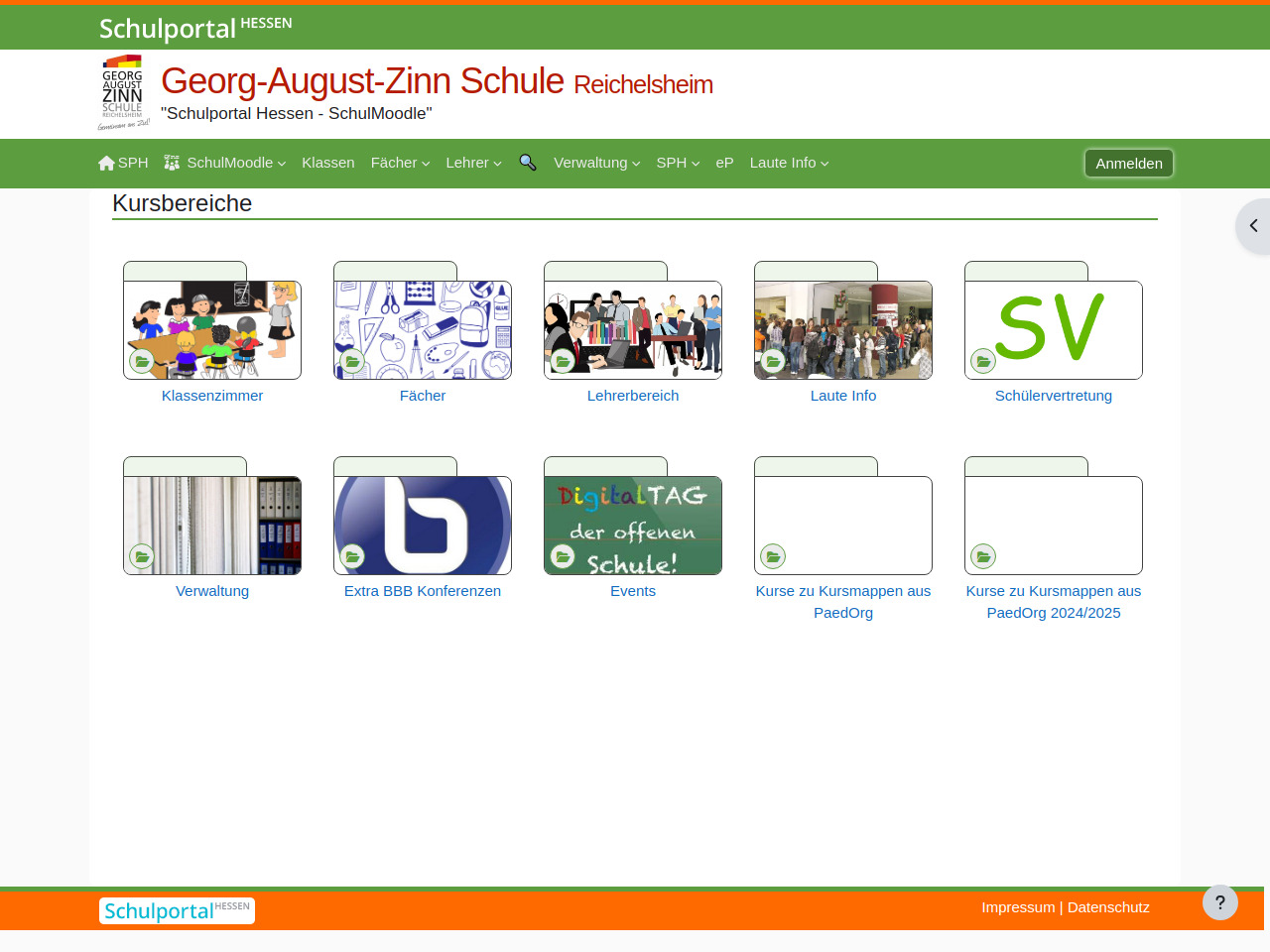Open the Extra BBB Konferenzen folder image

click(x=423, y=525)
